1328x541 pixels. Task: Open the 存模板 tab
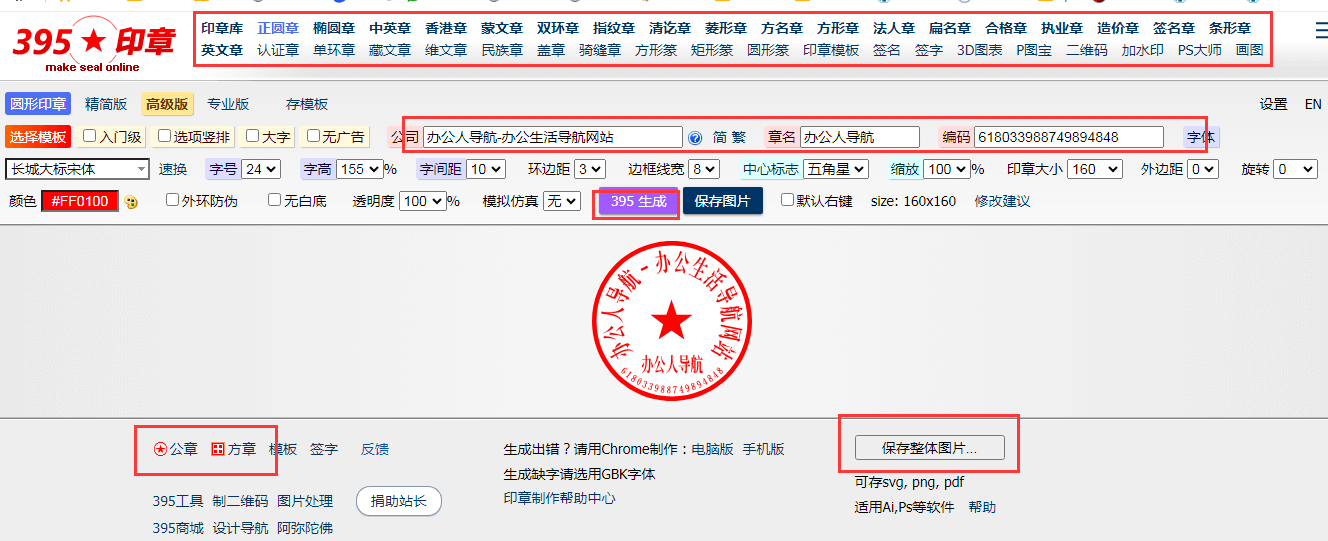307,104
